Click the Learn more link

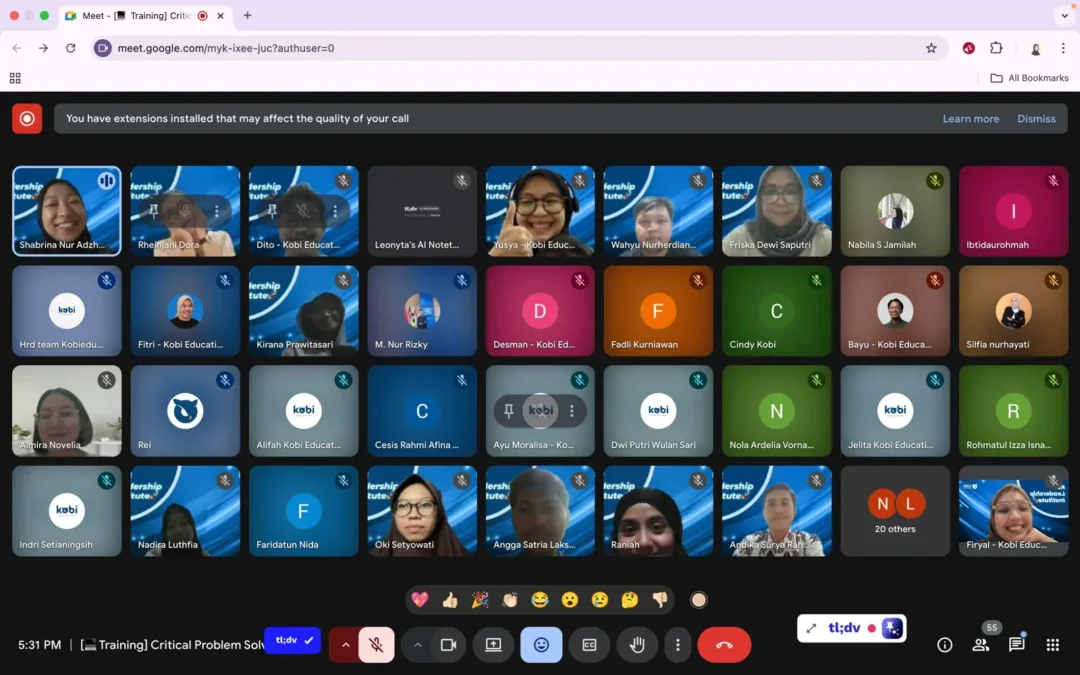coord(970,118)
